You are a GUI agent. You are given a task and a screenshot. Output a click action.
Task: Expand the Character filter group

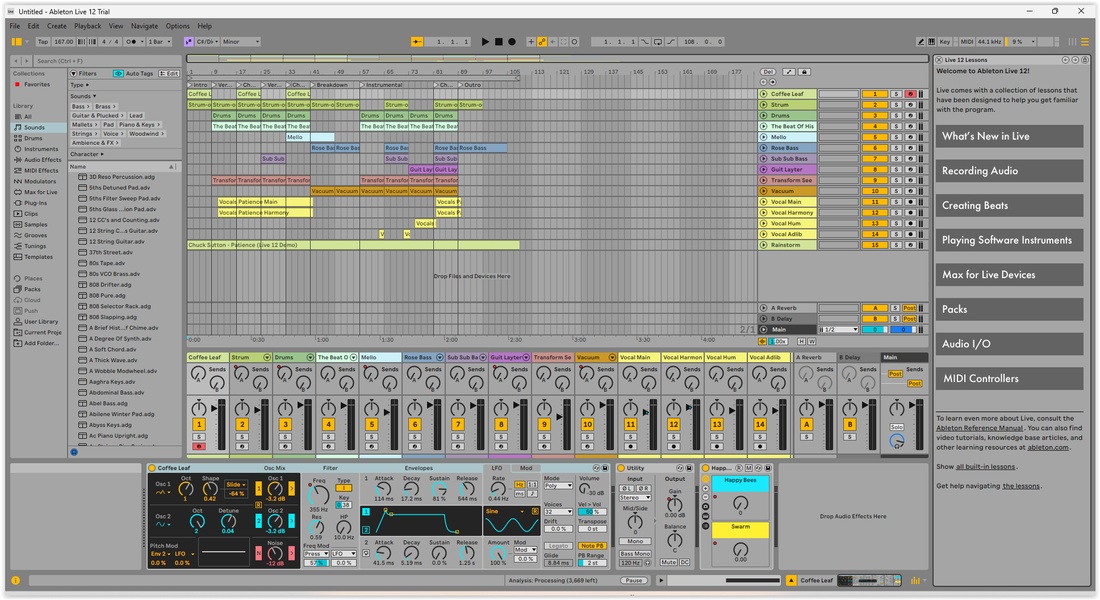[86, 154]
